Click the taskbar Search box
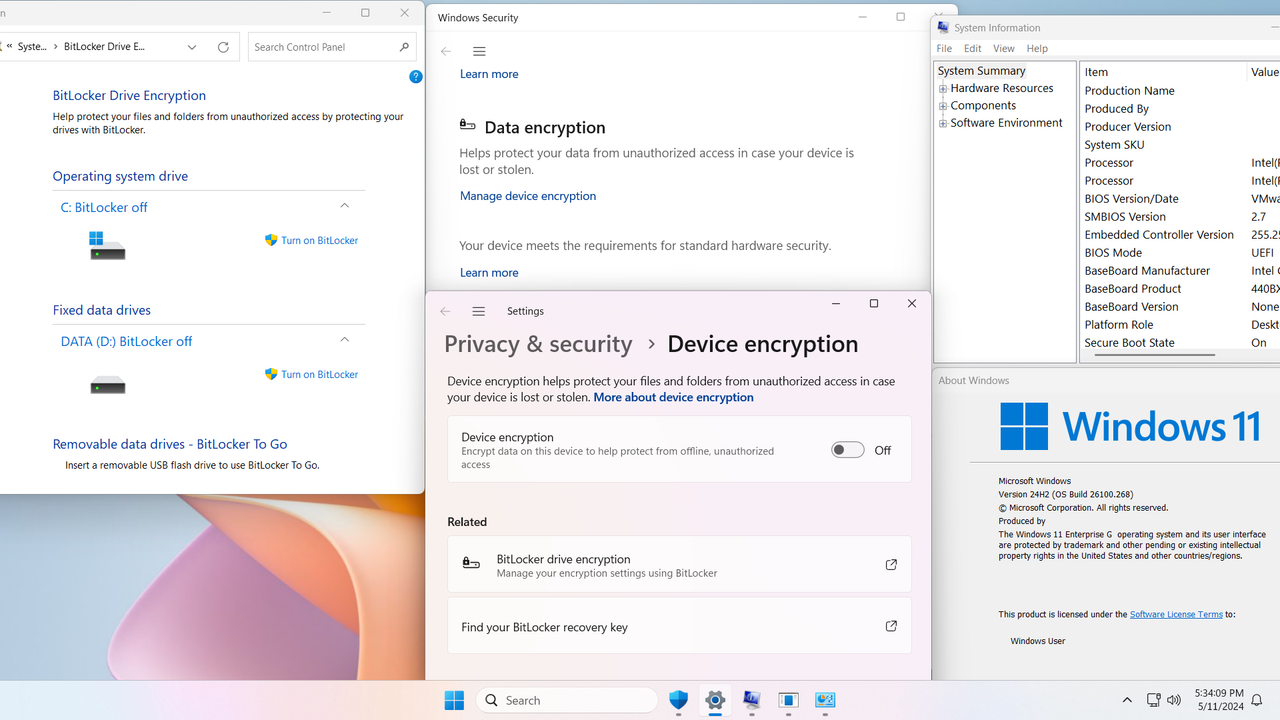 pyautogui.click(x=567, y=700)
